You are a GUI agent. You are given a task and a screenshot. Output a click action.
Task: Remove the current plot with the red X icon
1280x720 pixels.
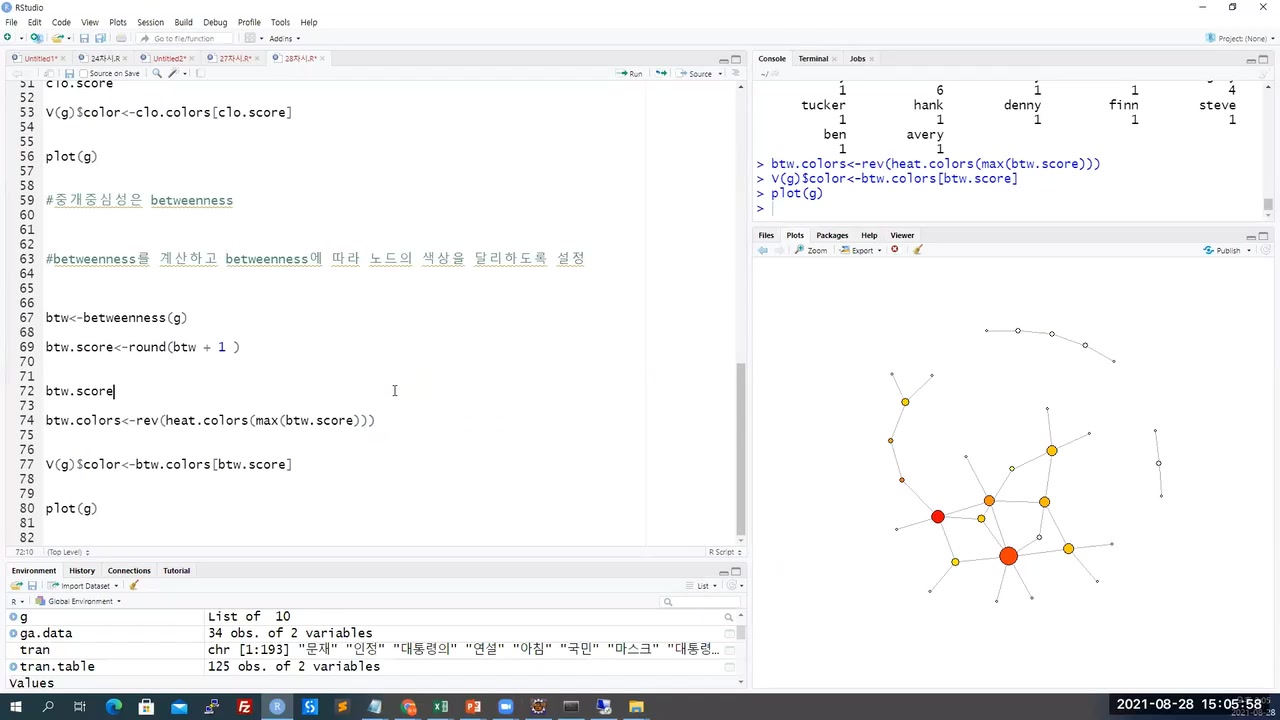pos(894,250)
